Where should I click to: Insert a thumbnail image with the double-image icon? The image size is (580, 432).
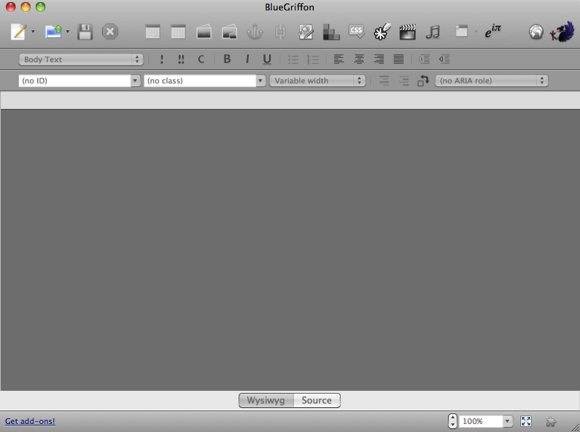(229, 32)
